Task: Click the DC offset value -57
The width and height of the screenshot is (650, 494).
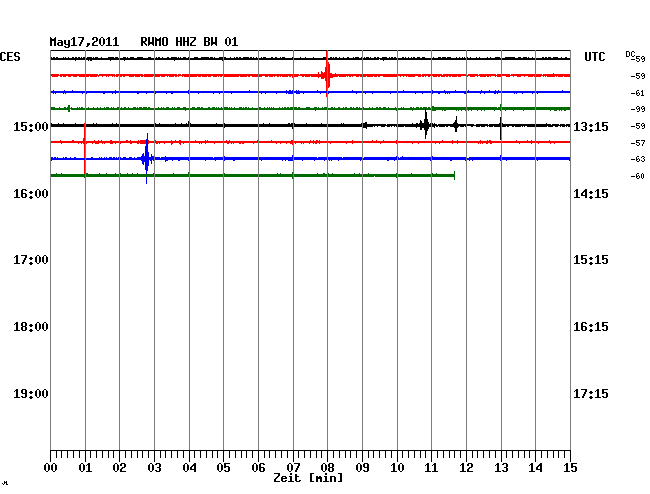Action: [x=638, y=143]
